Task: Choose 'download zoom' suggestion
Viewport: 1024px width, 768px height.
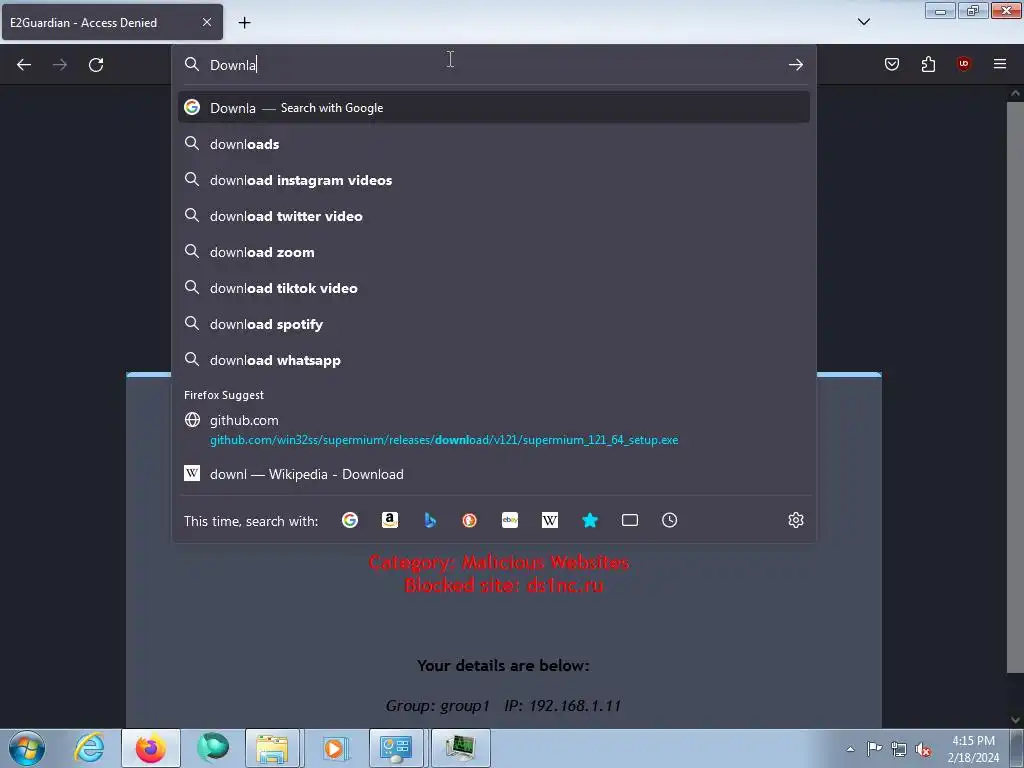Action: 494,251
